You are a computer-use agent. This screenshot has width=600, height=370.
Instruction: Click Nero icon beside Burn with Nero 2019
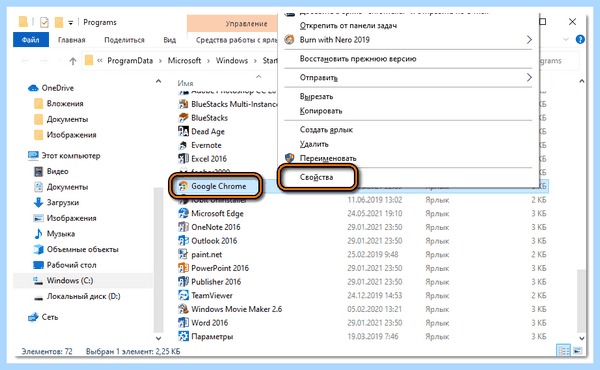coord(290,39)
